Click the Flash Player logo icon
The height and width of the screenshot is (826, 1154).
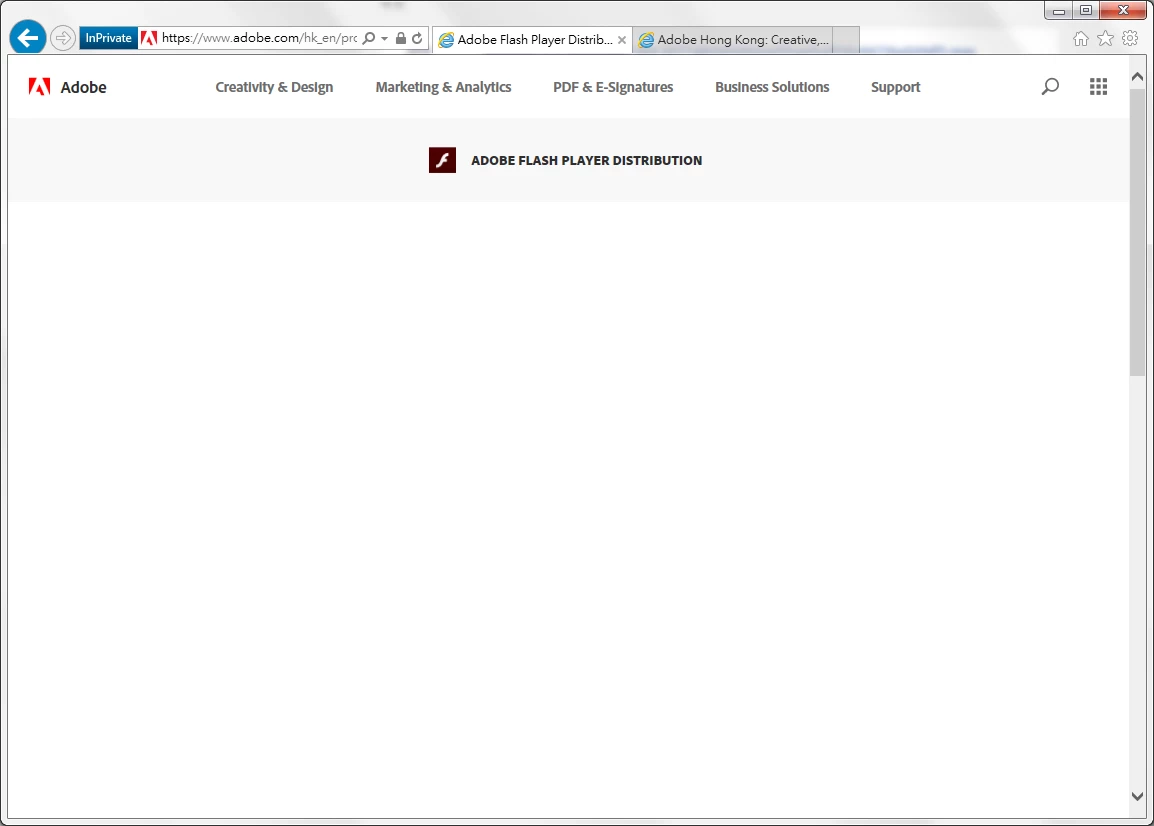coord(442,160)
